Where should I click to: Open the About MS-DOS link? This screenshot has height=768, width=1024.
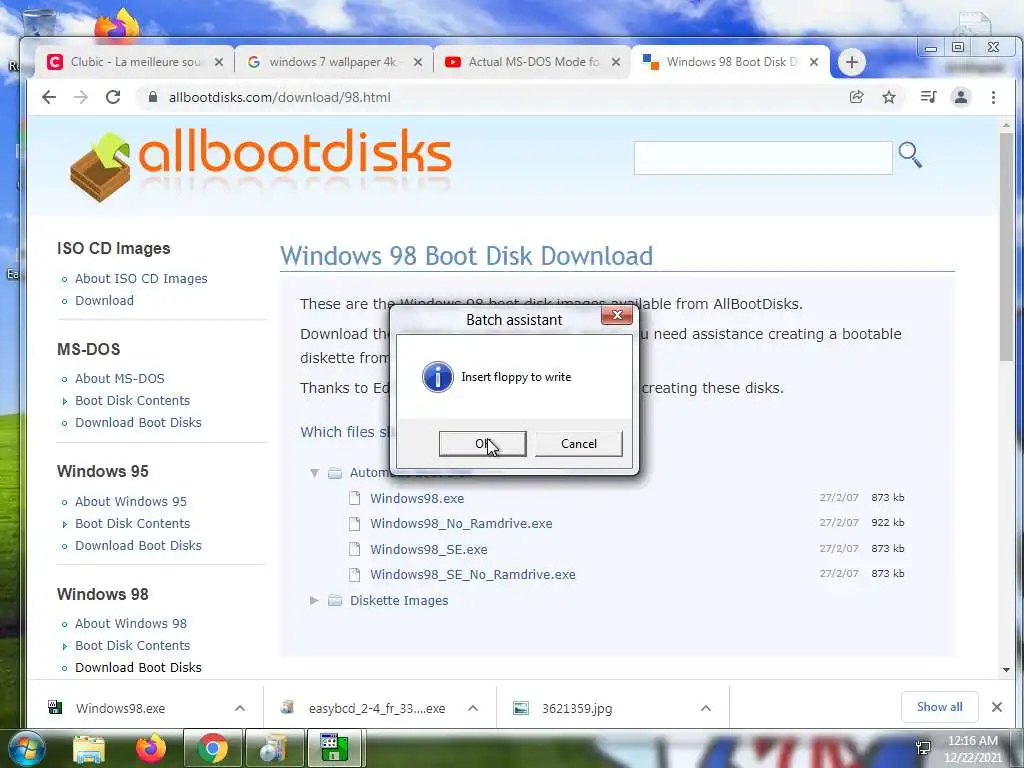point(120,378)
